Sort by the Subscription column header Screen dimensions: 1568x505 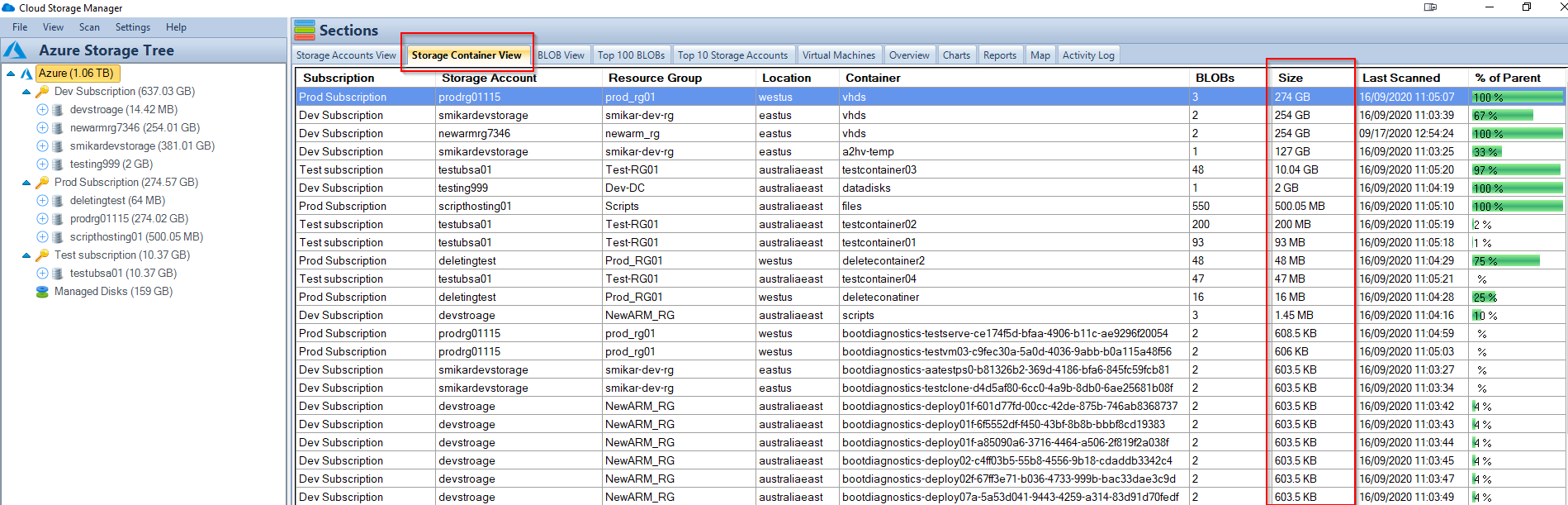(x=366, y=78)
